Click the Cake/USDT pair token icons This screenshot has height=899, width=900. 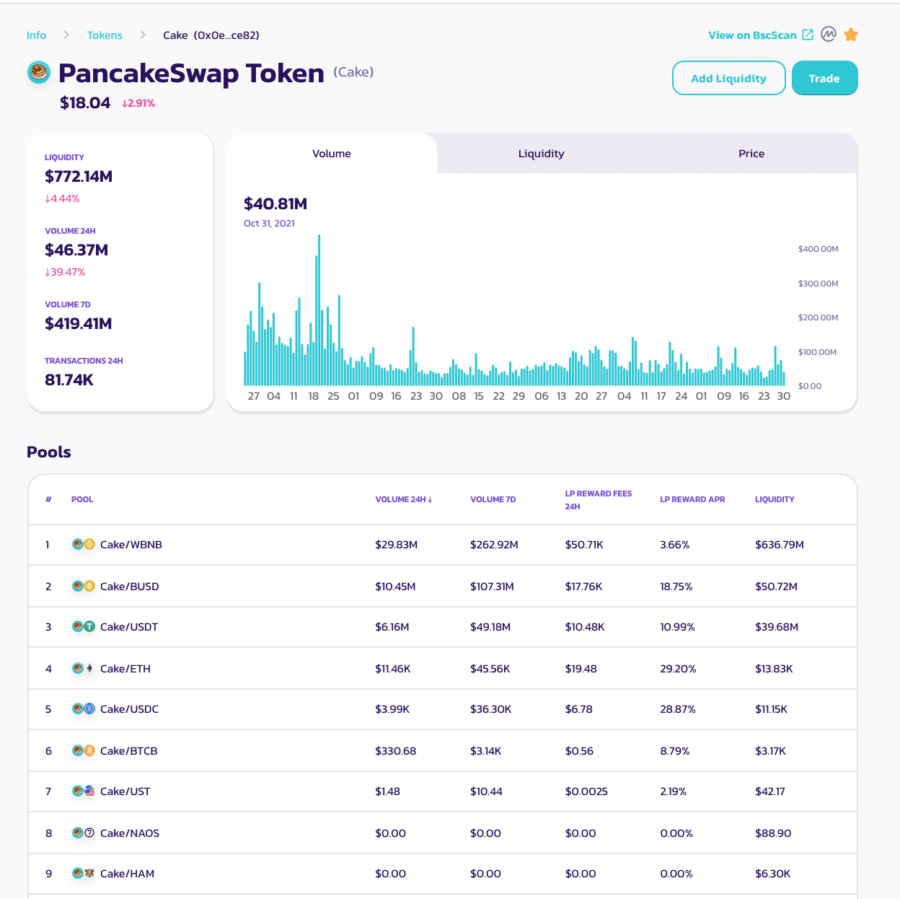click(x=83, y=627)
